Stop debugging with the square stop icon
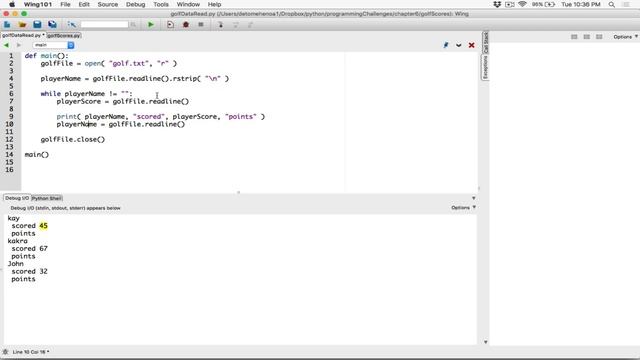 tap(201, 24)
